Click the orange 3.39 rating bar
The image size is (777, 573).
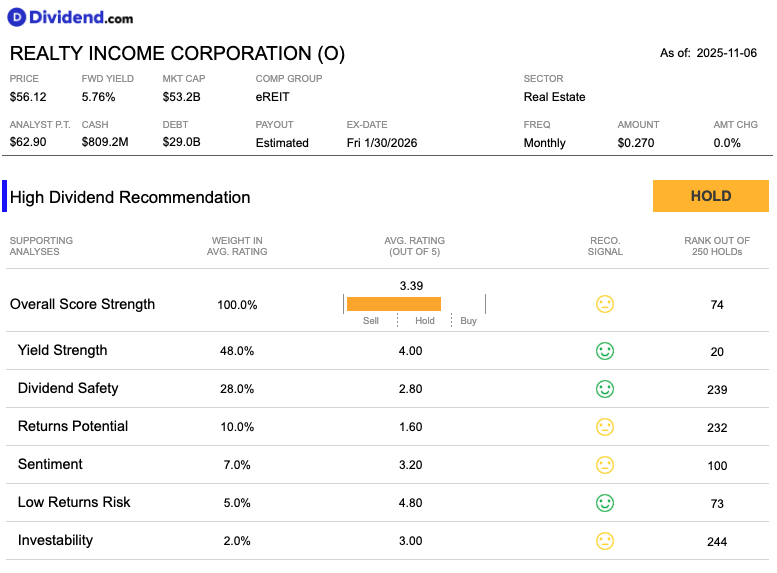394,304
